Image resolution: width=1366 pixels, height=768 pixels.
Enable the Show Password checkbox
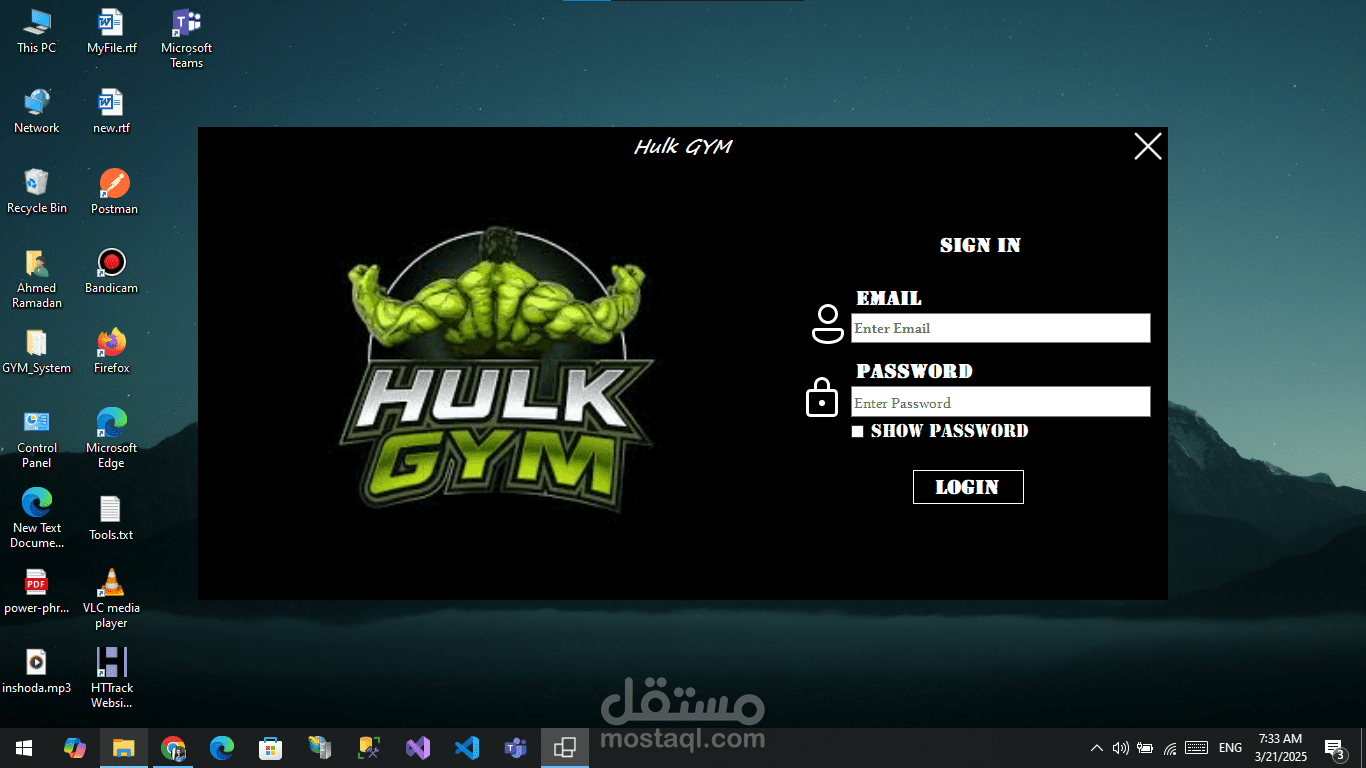coord(857,431)
